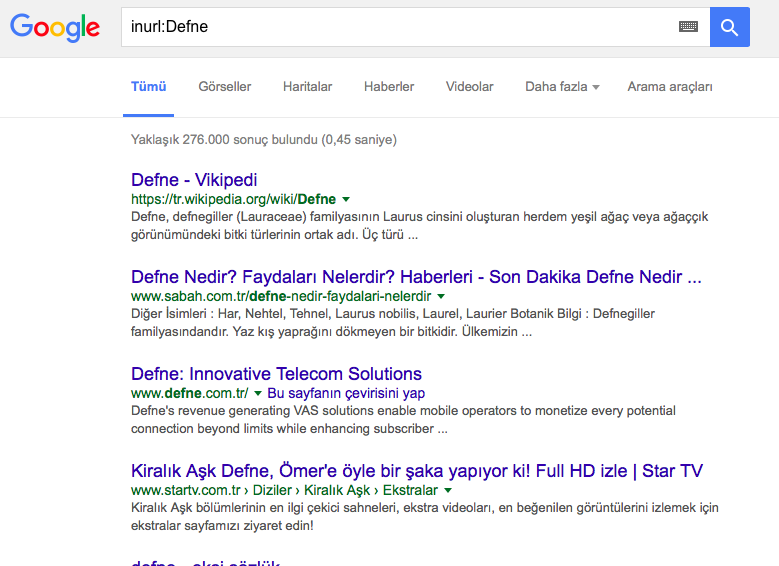The height and width of the screenshot is (566, 779).
Task: Select the Tümü tab
Action: pos(149,86)
